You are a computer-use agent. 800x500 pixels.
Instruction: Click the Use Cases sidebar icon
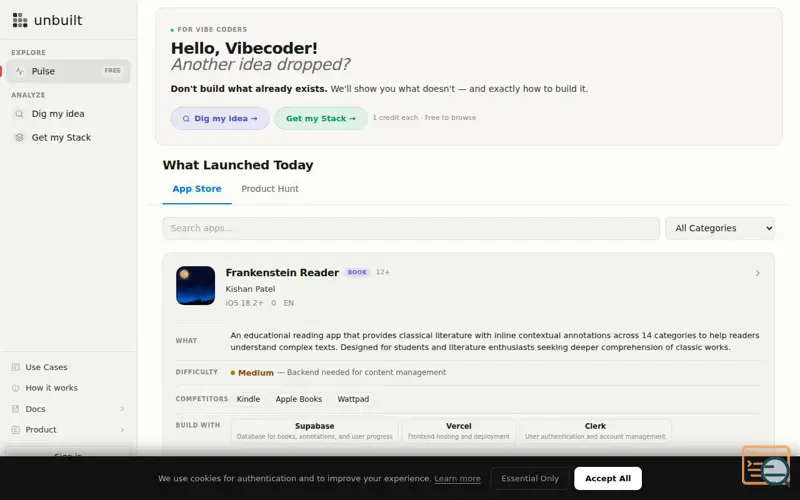15,367
